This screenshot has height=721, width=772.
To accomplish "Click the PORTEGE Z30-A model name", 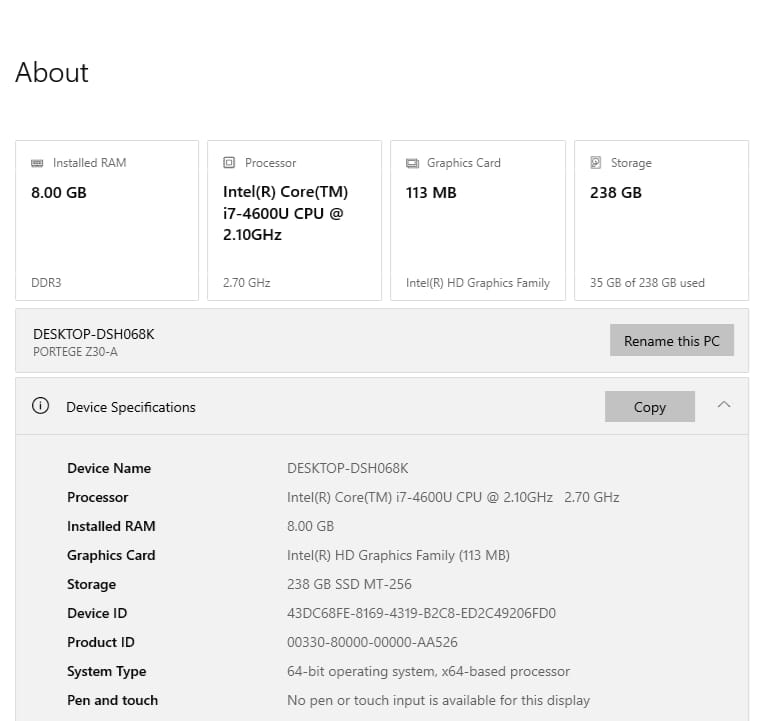I will click(x=74, y=351).
